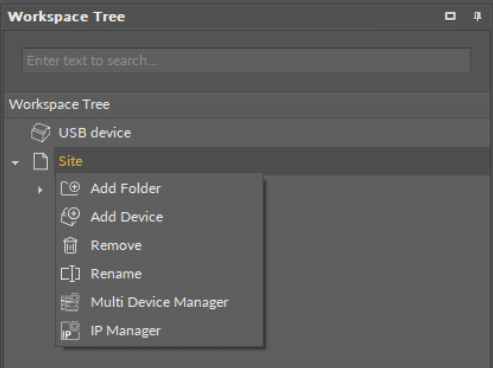Select Rename in the context menu

point(159,274)
